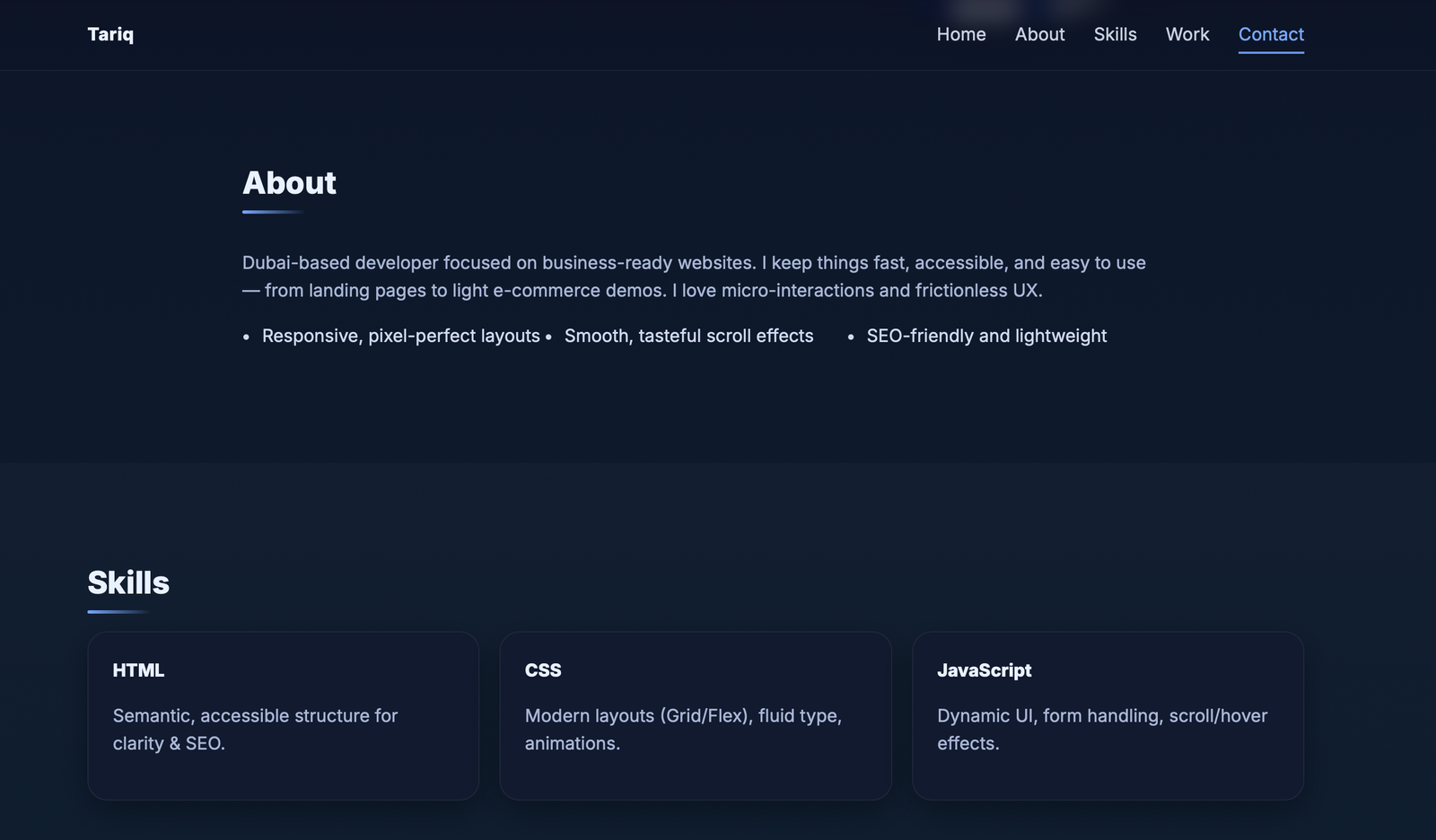Select the CSS skill card title
Image resolution: width=1436 pixels, height=840 pixels.
(543, 670)
